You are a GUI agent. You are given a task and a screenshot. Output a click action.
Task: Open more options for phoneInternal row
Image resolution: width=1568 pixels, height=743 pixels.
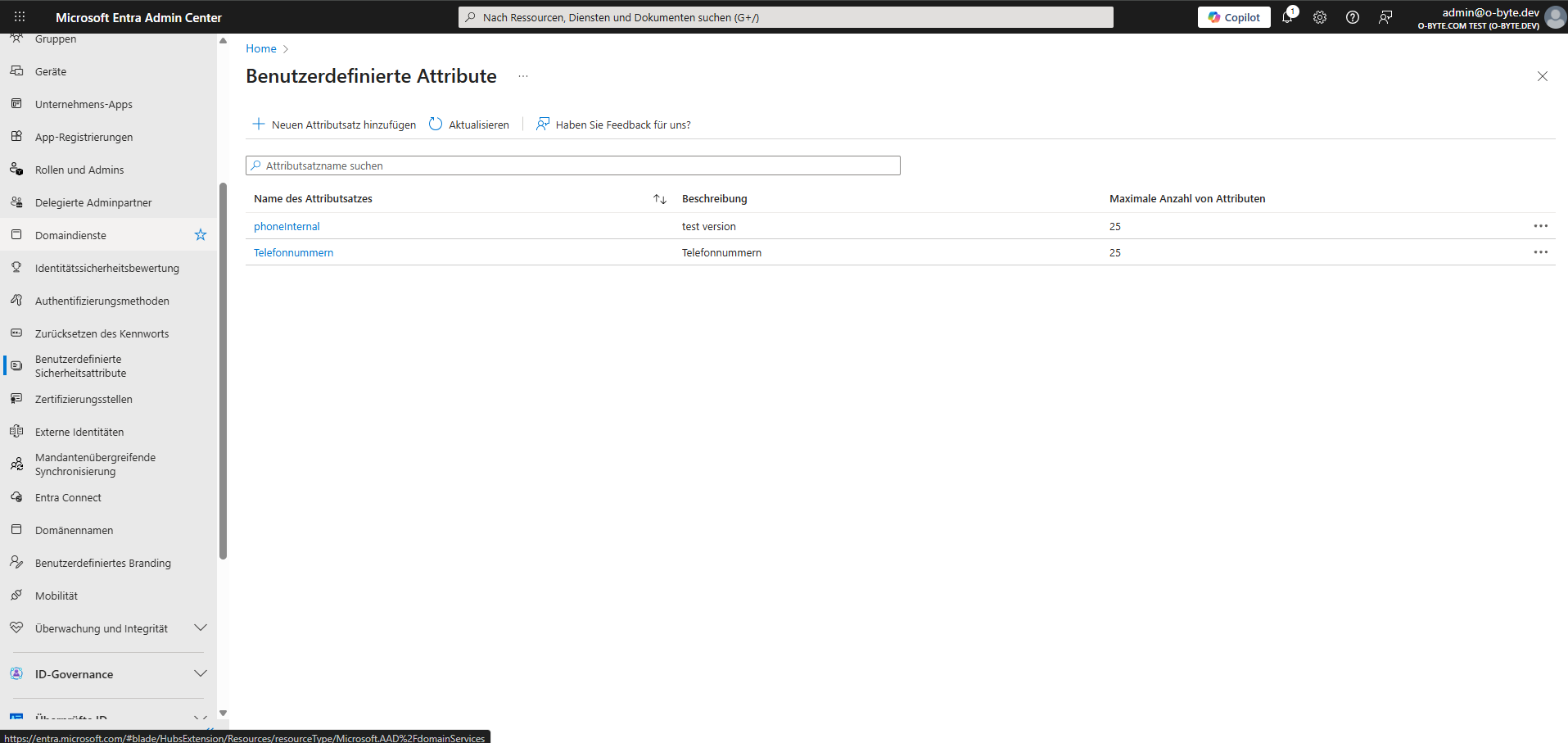tap(1540, 226)
